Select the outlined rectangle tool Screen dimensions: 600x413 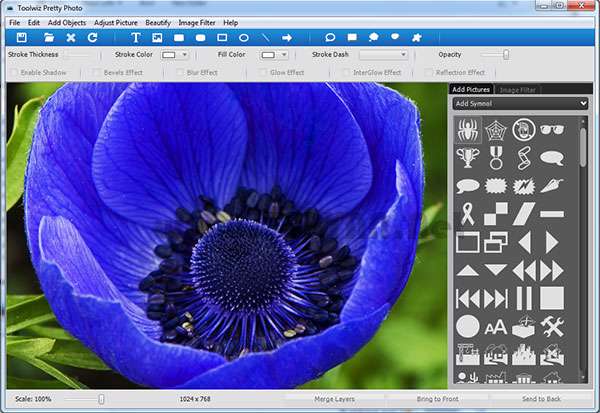point(222,38)
